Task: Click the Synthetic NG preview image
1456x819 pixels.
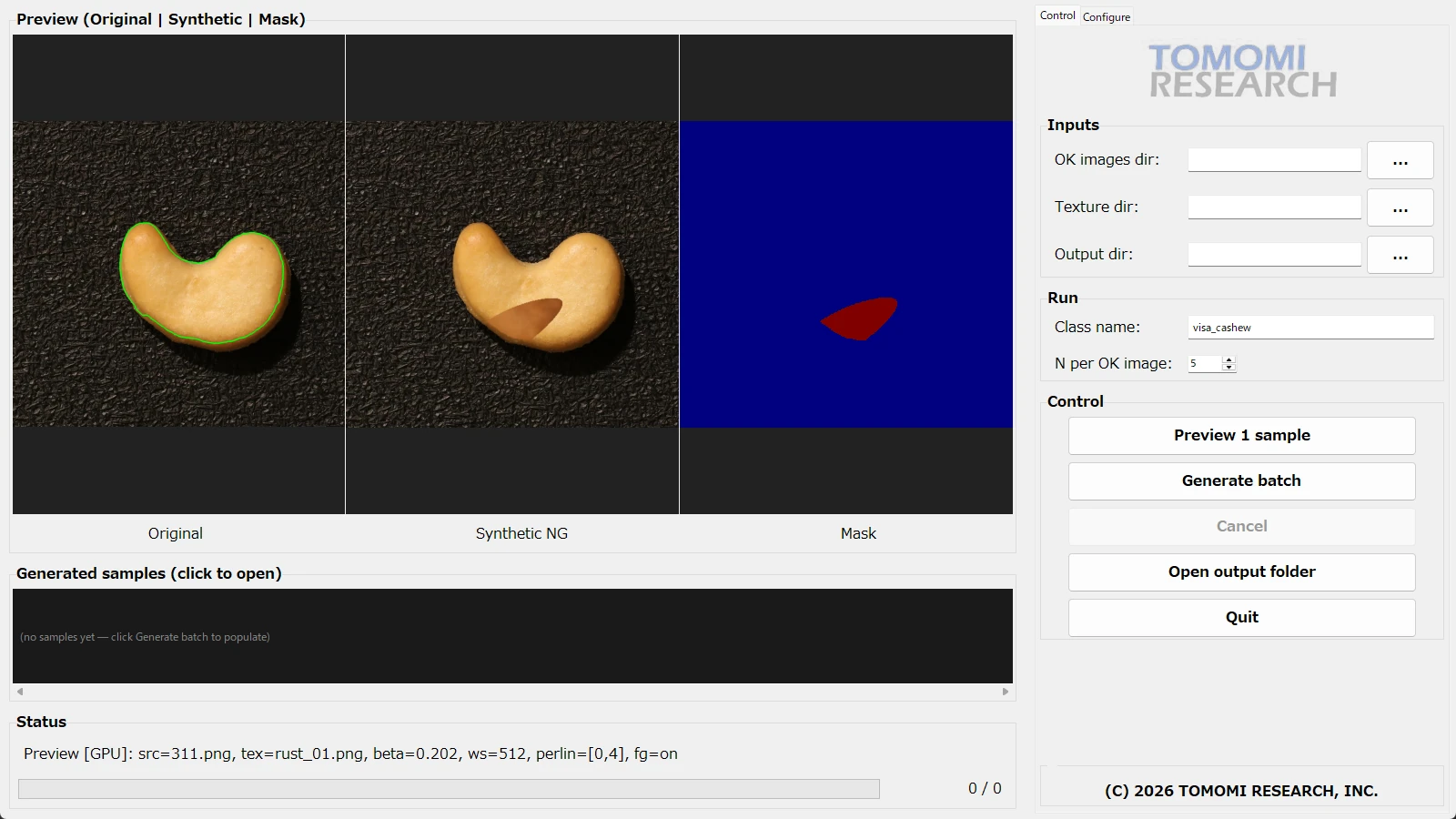Action: [512, 274]
